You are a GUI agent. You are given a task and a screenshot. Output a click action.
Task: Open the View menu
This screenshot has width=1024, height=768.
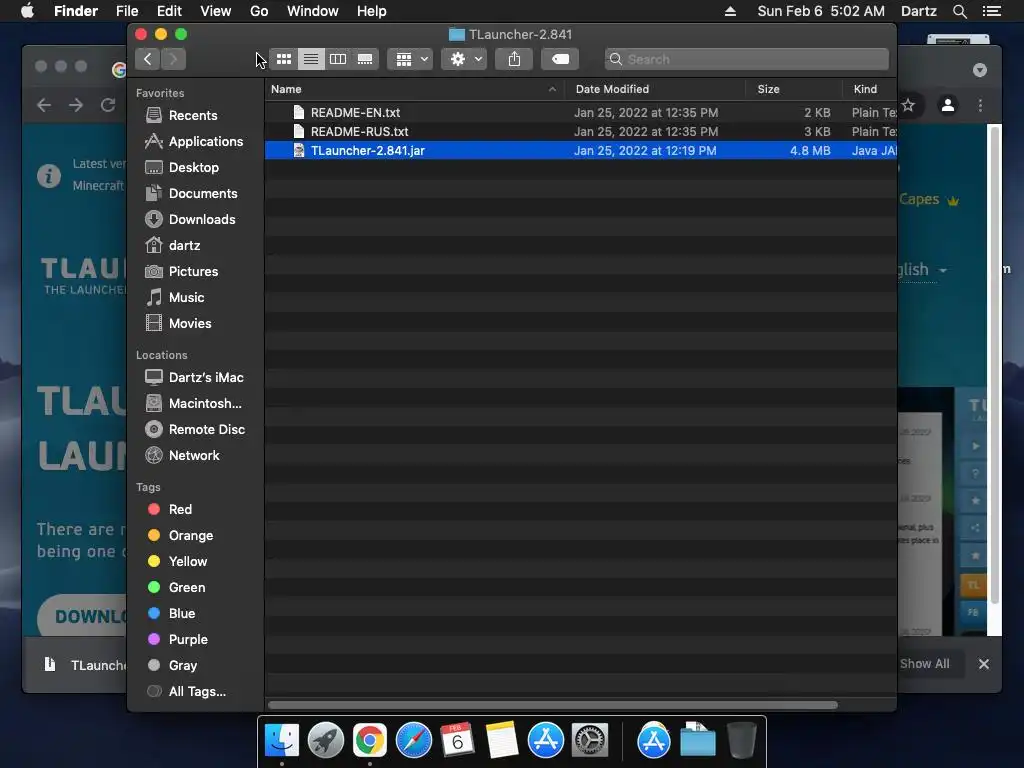click(216, 11)
